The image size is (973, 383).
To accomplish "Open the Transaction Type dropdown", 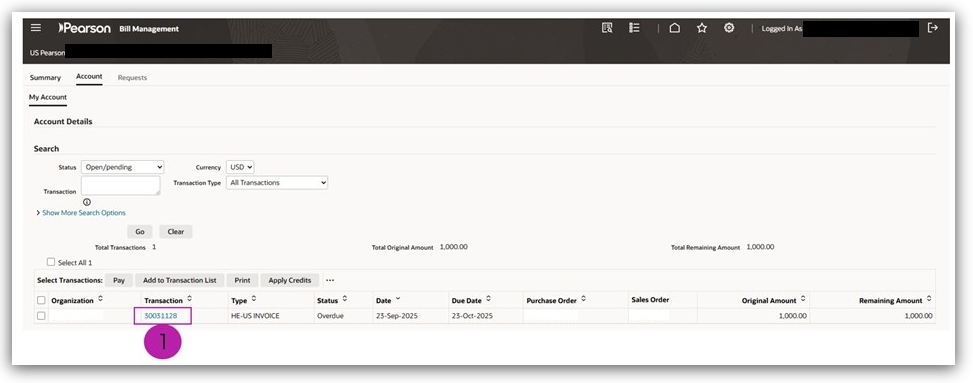I will tap(277, 182).
